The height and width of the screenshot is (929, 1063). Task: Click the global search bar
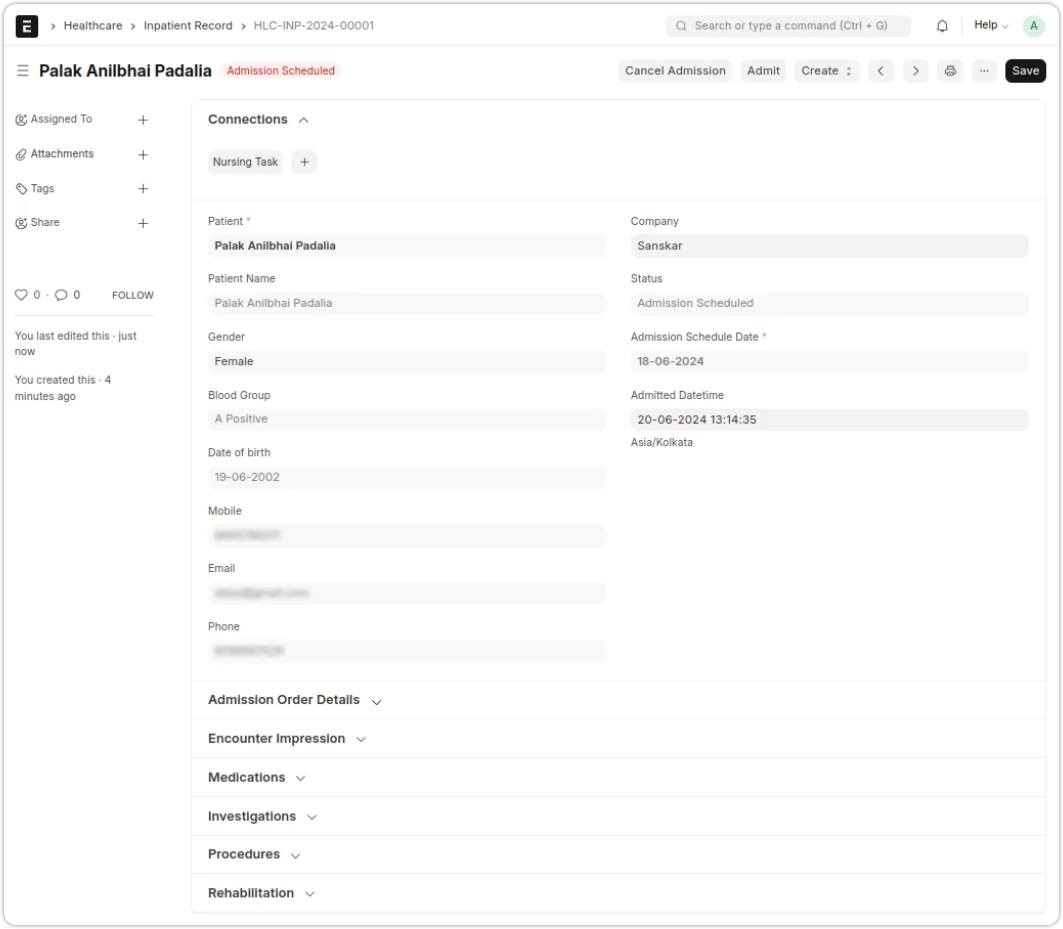tap(789, 25)
